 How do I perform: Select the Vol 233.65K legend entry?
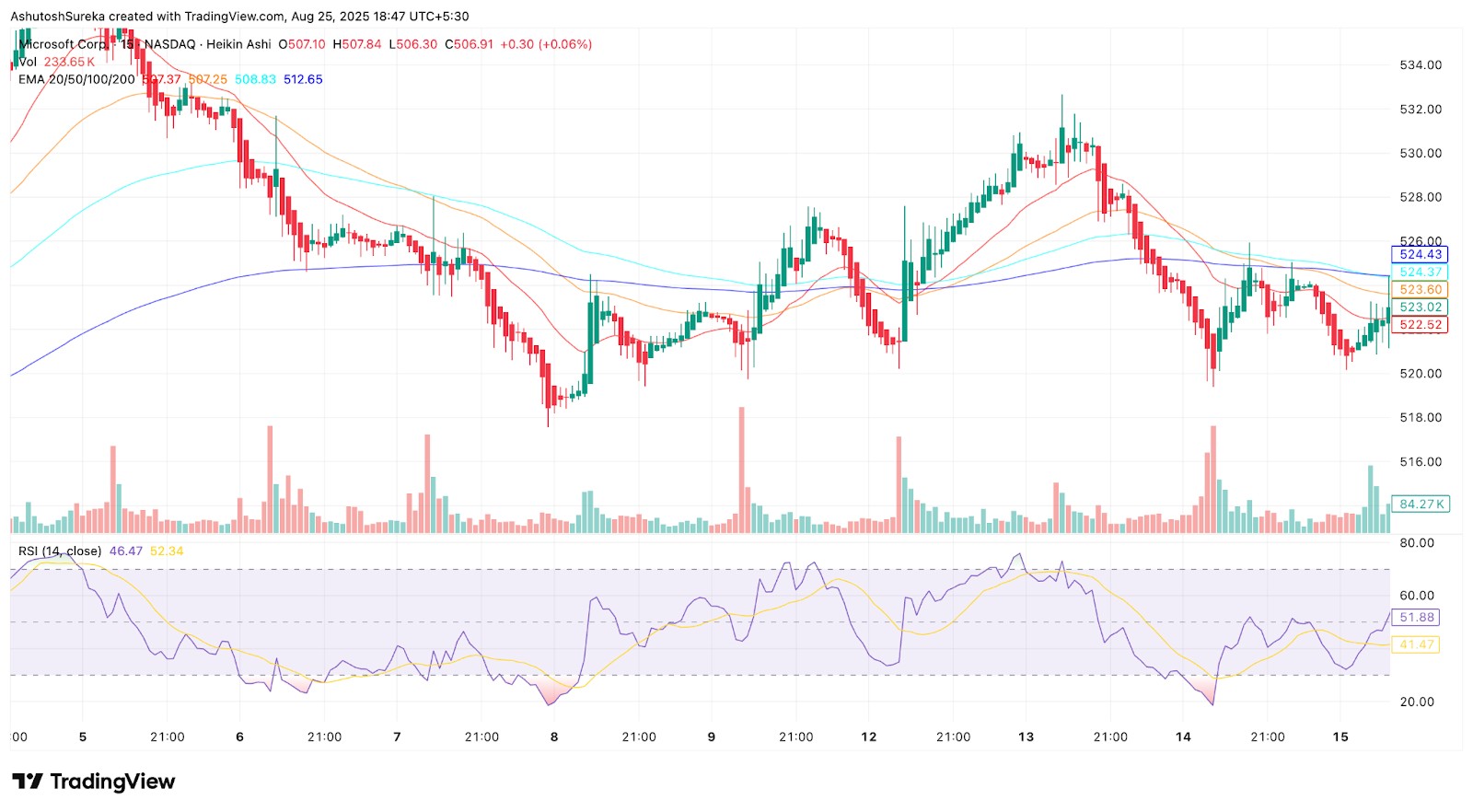[56, 62]
